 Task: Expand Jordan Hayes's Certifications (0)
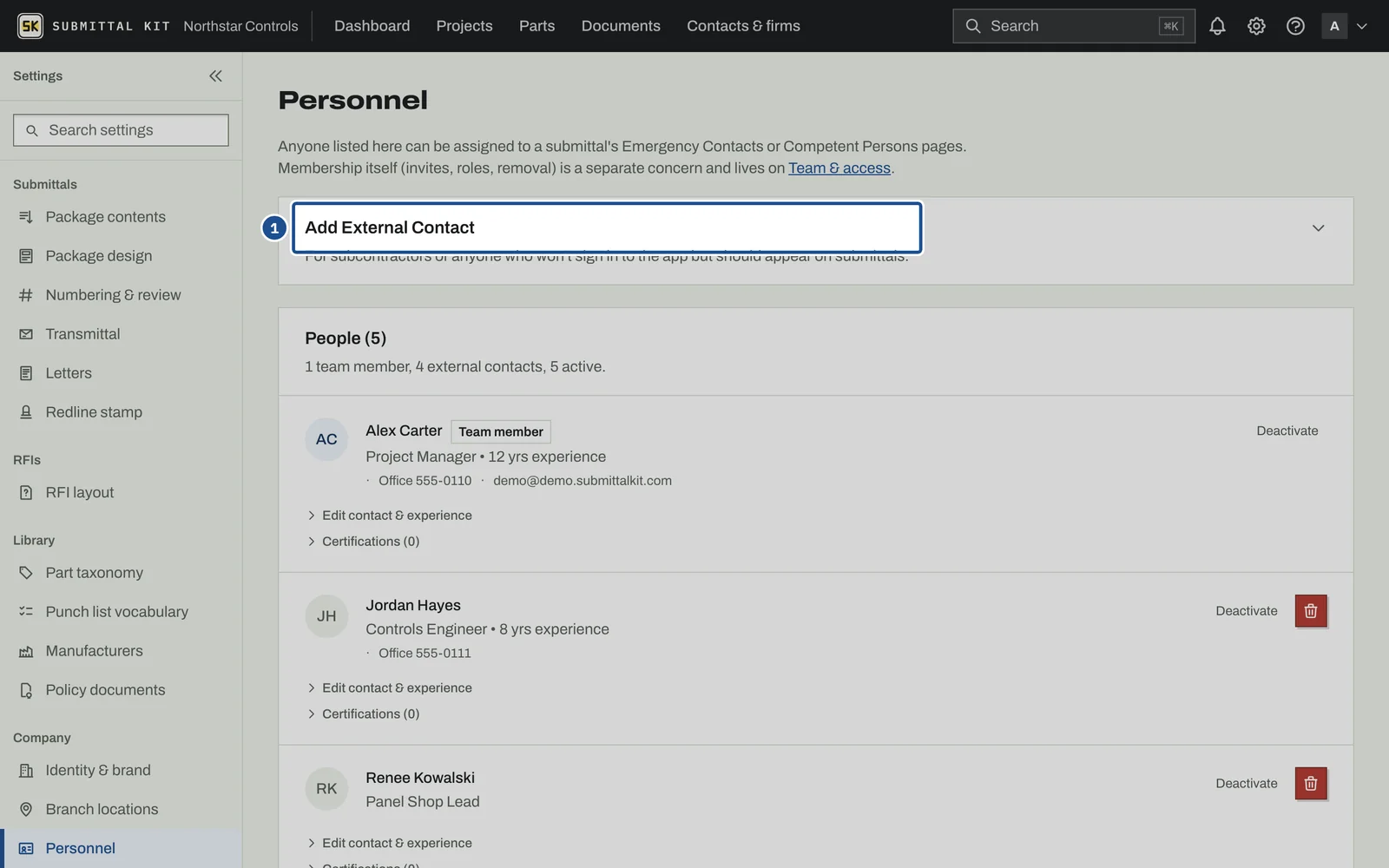point(363,714)
